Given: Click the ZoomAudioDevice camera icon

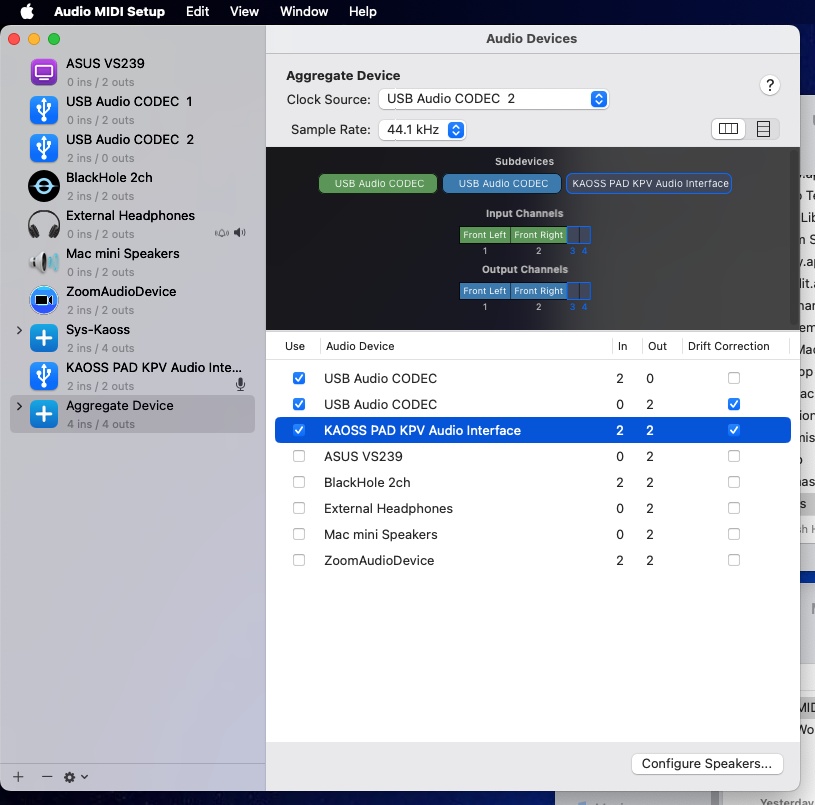Looking at the screenshot, I should [44, 300].
